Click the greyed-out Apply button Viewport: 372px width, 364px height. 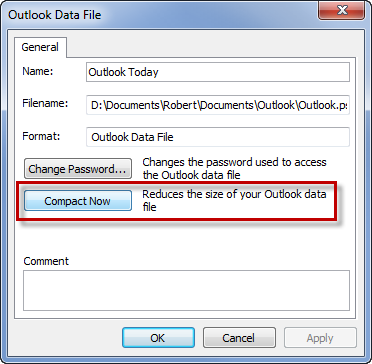[x=320, y=338]
